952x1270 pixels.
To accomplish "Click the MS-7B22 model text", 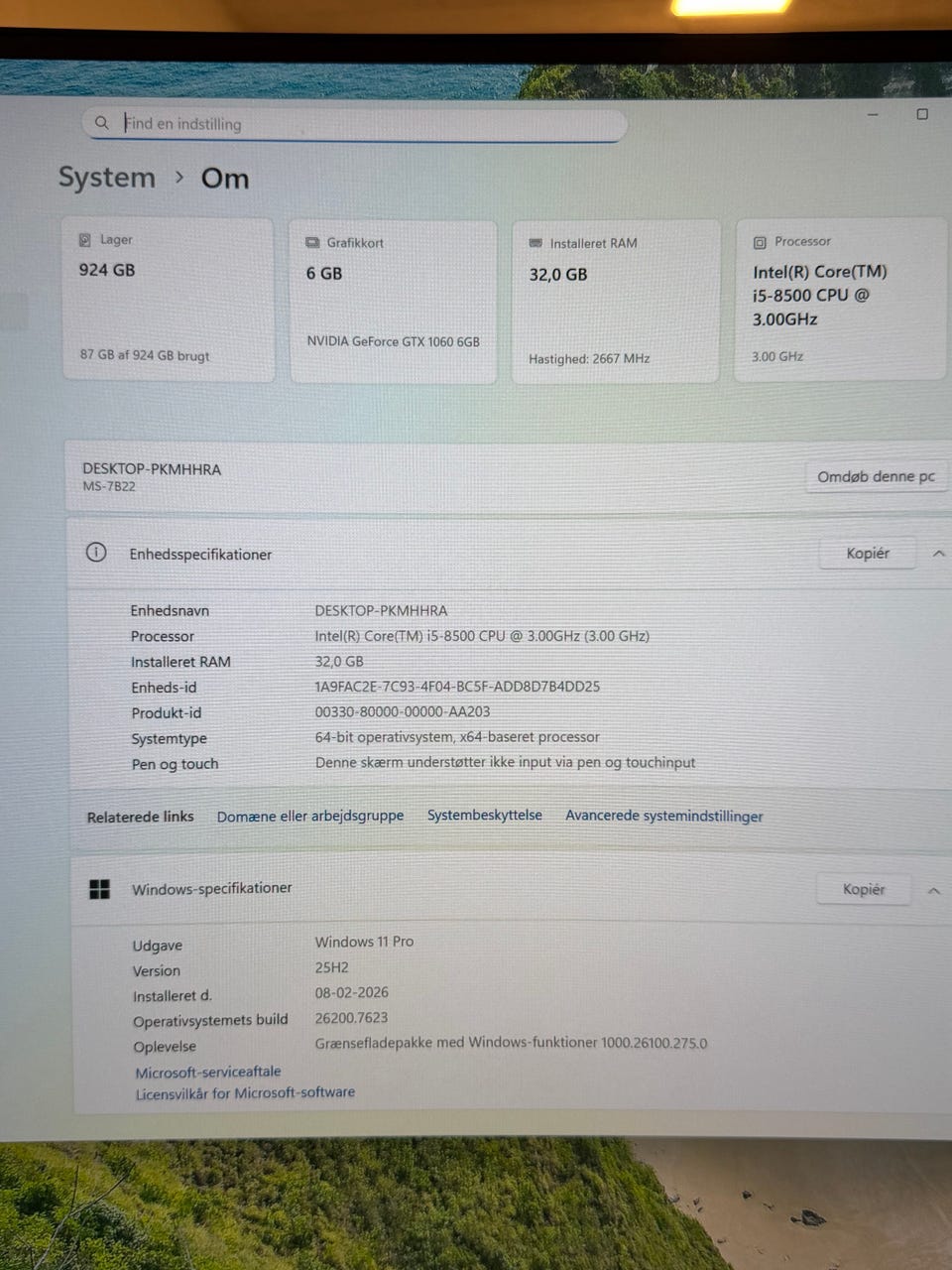I will click(x=109, y=486).
